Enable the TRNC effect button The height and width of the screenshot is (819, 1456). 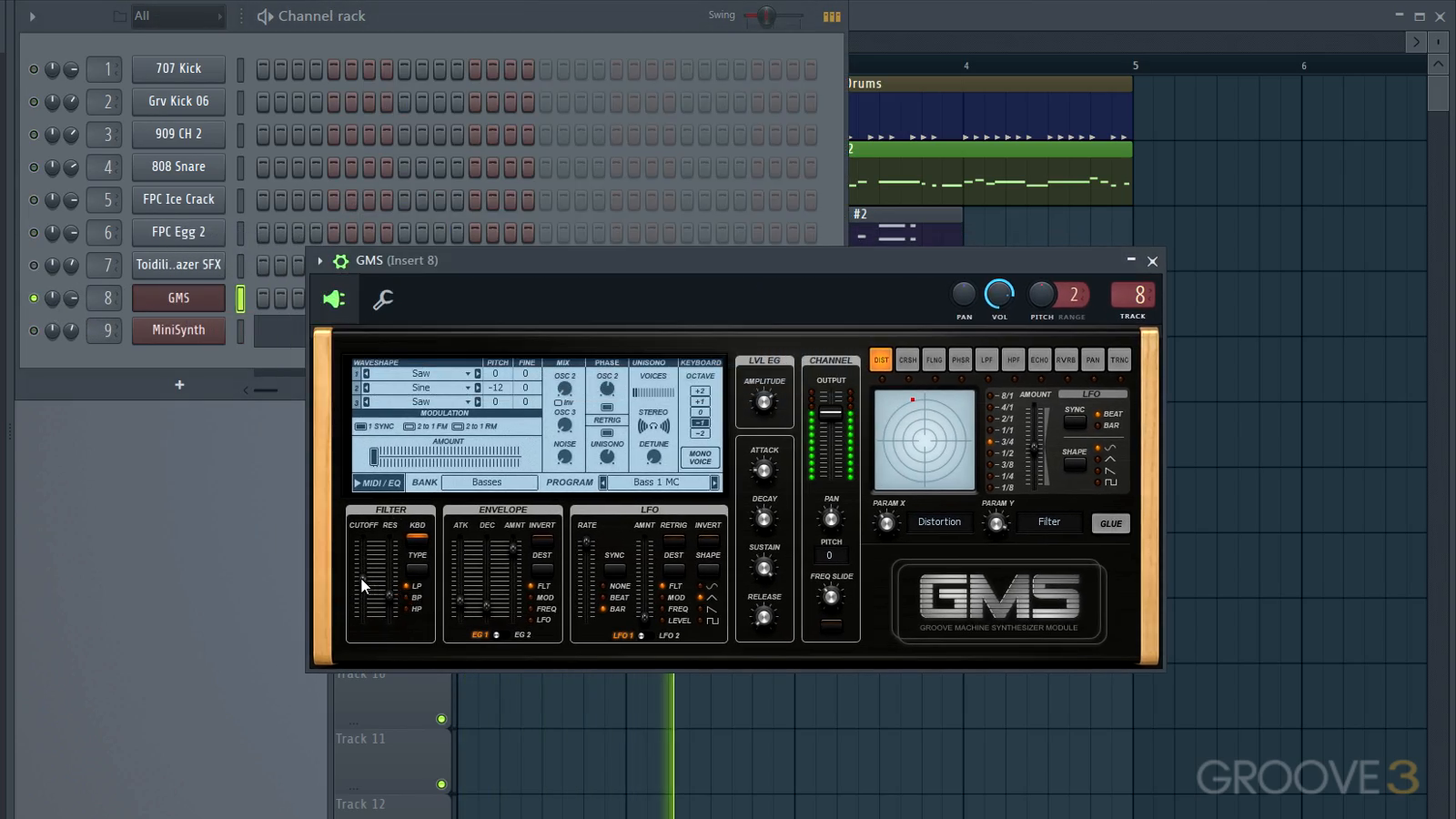click(1119, 360)
